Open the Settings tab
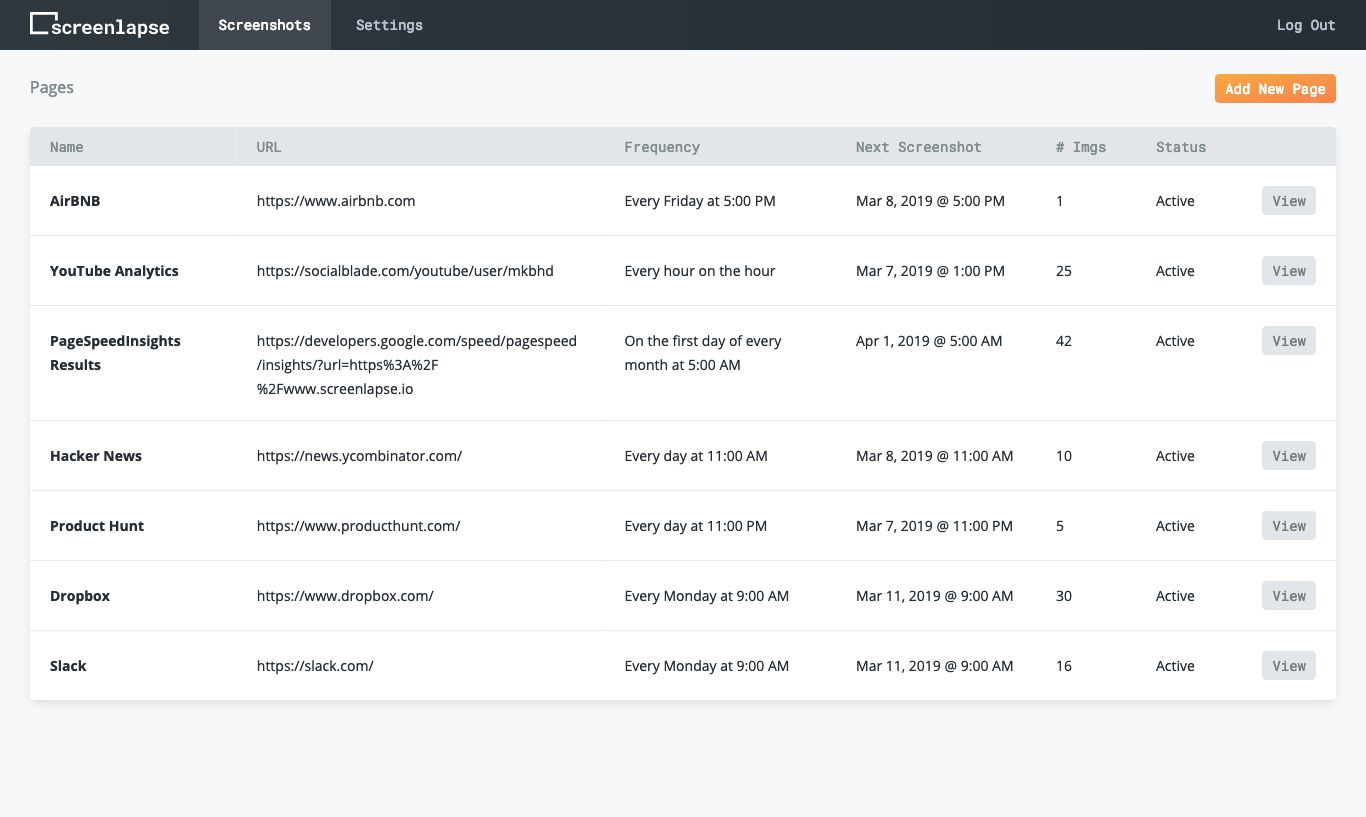 (389, 25)
